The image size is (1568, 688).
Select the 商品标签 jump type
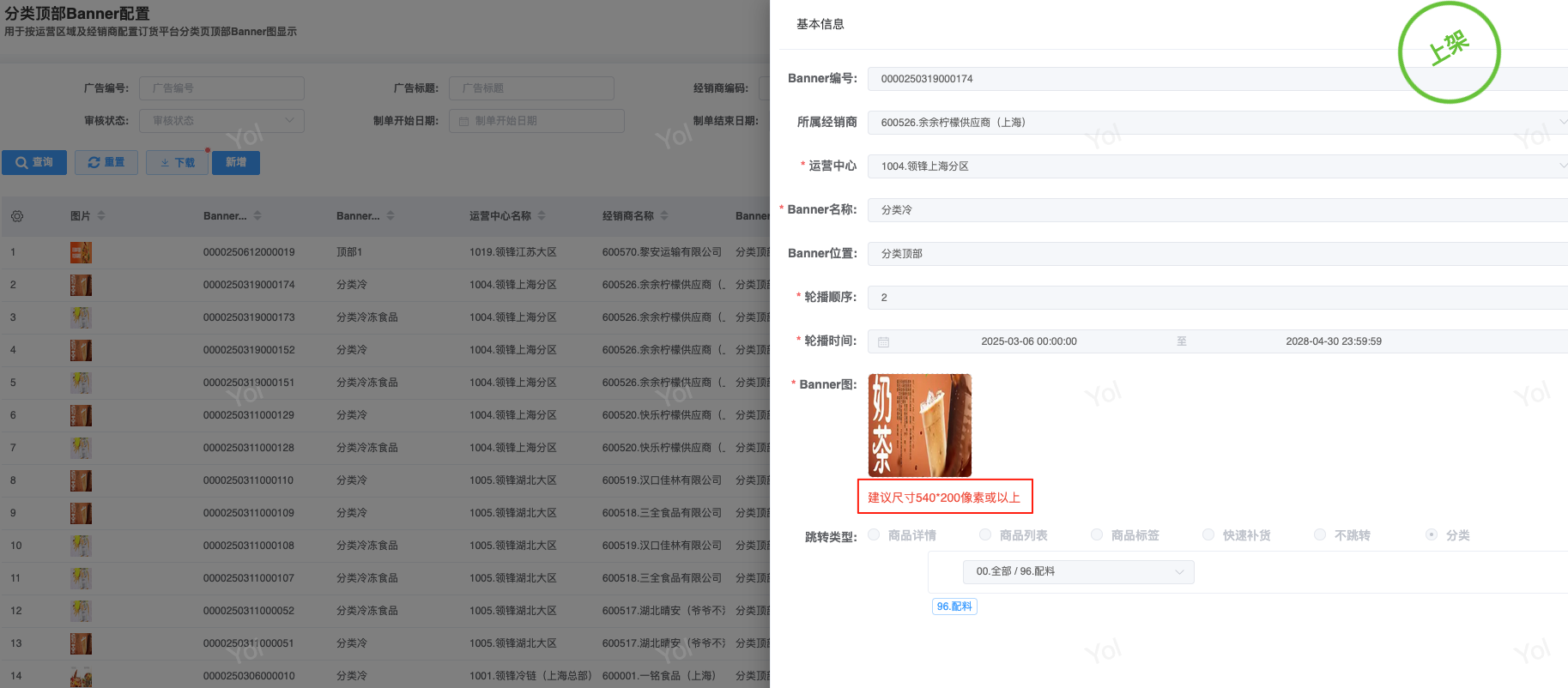click(1097, 534)
